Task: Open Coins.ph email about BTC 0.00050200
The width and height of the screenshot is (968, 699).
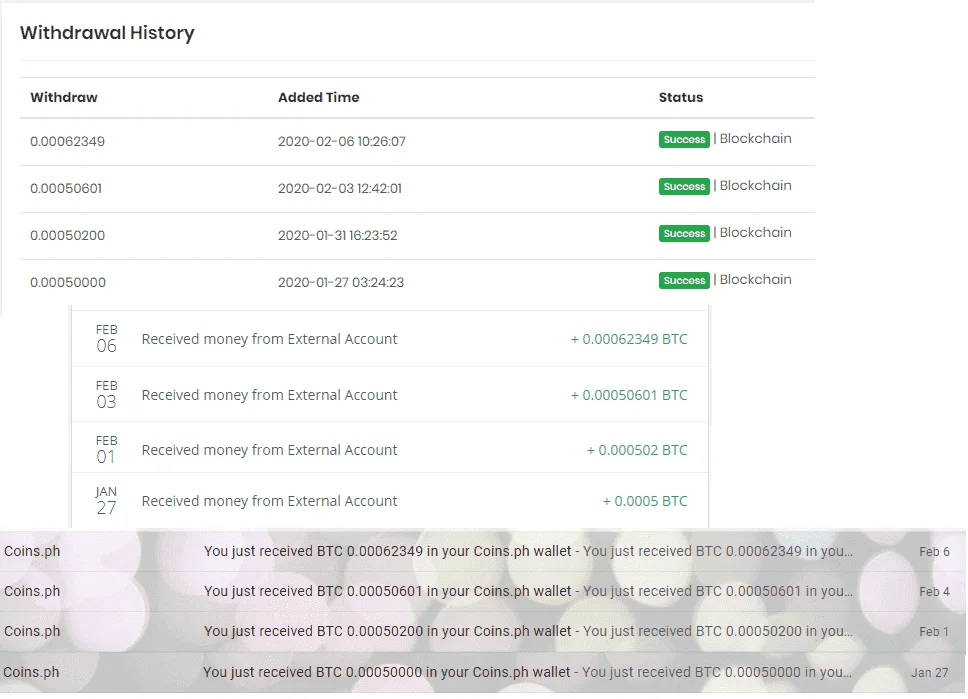Action: pyautogui.click(x=483, y=632)
